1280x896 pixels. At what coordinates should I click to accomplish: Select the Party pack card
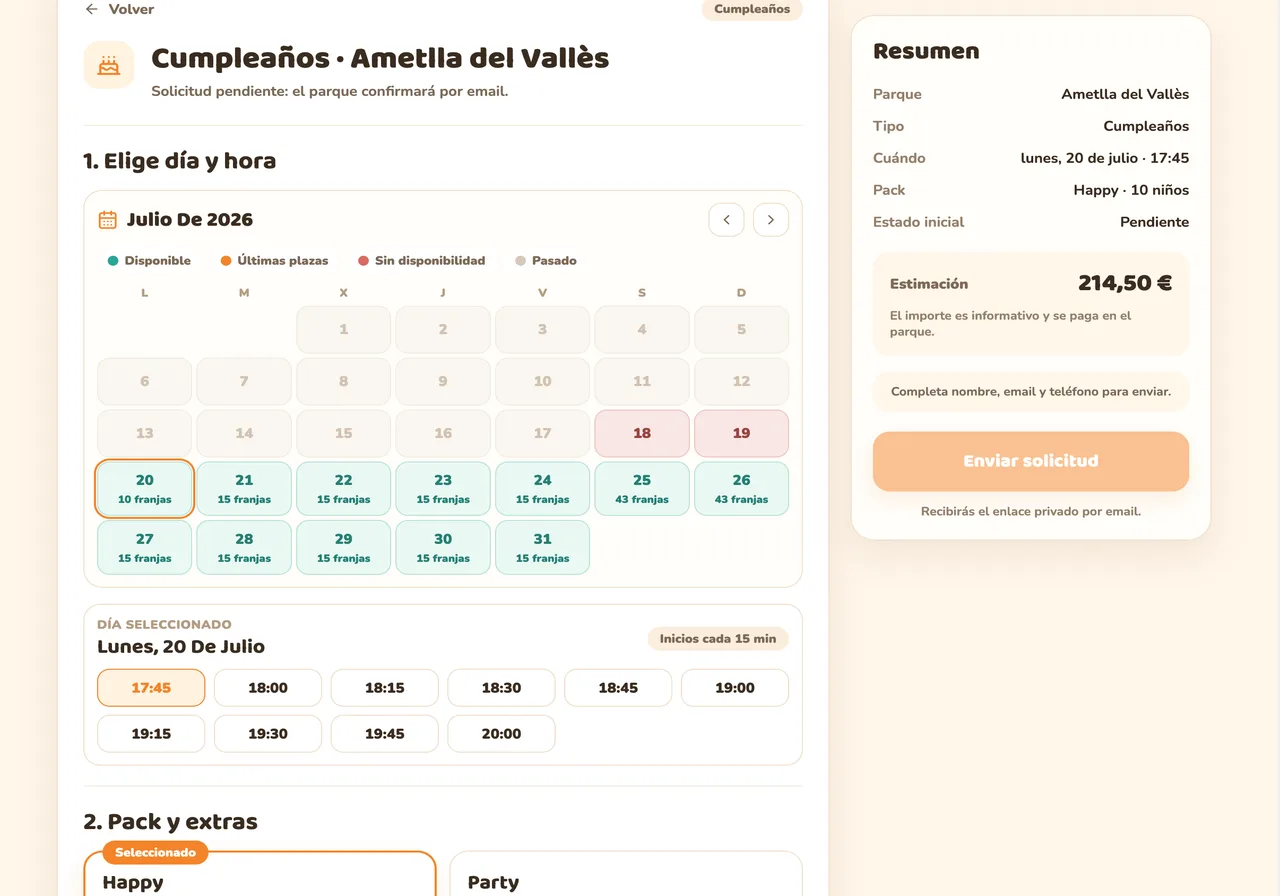pyautogui.click(x=626, y=874)
